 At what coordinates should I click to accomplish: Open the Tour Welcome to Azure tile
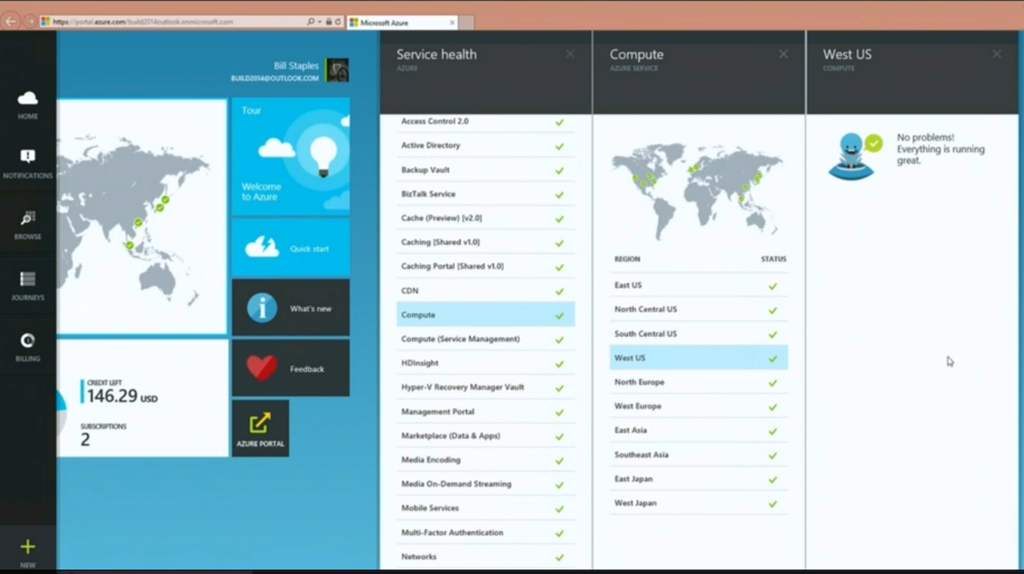(291, 156)
